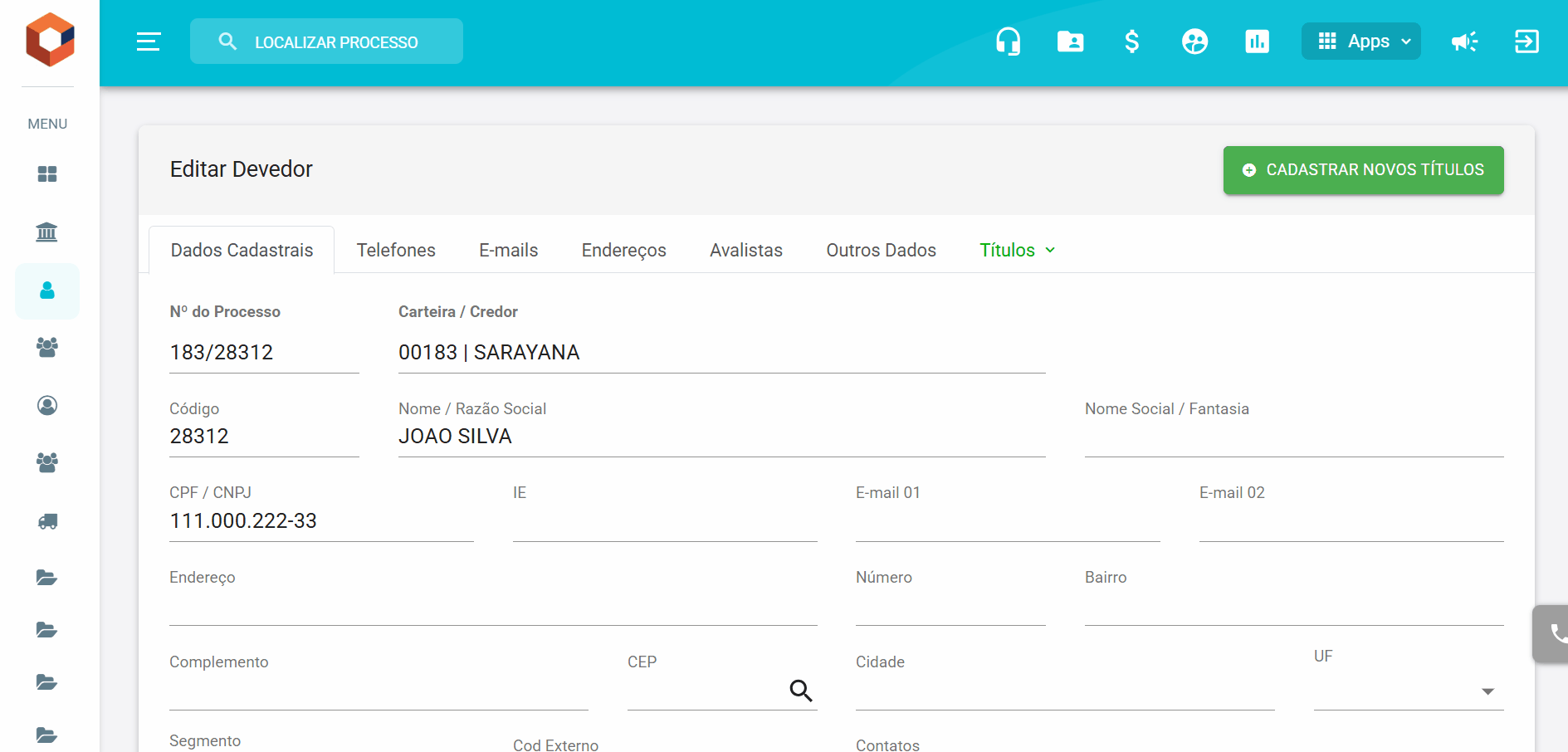Open the third open-folder icon in sidebar
1568x752 pixels.
[x=47, y=682]
